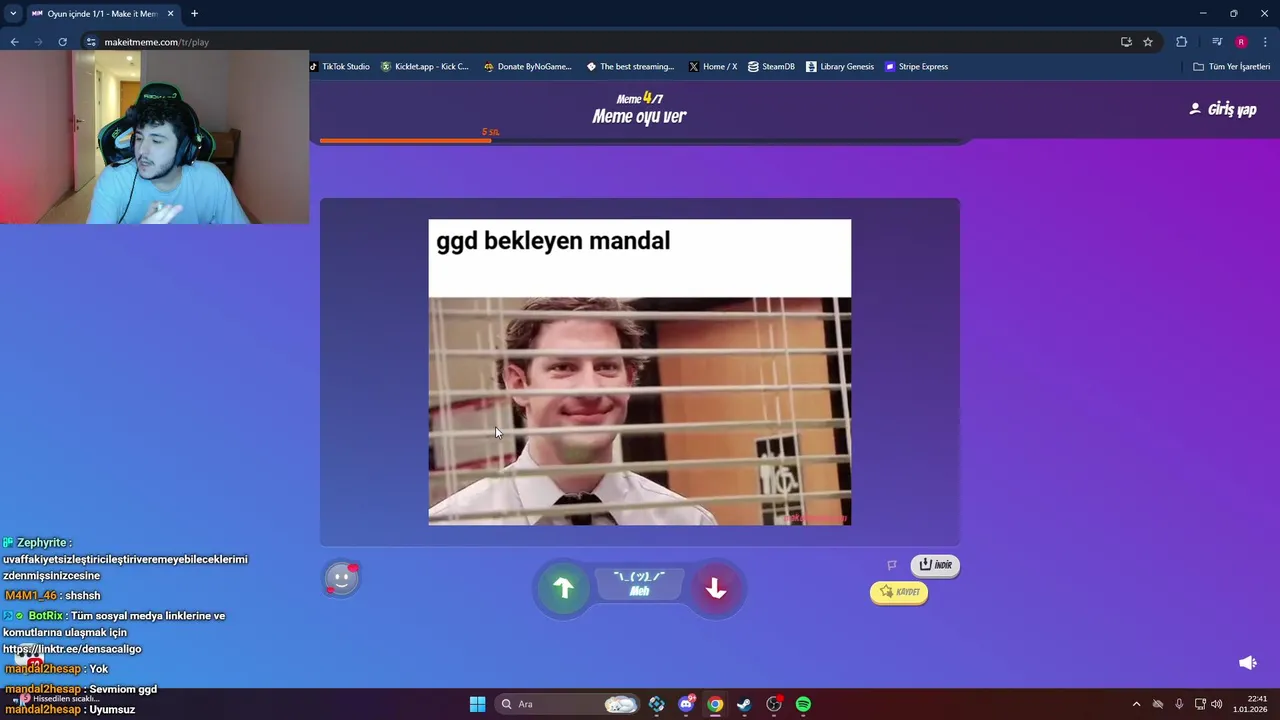The image size is (1280, 720).
Task: Vote Meh with the shrug button
Action: pyautogui.click(x=640, y=584)
